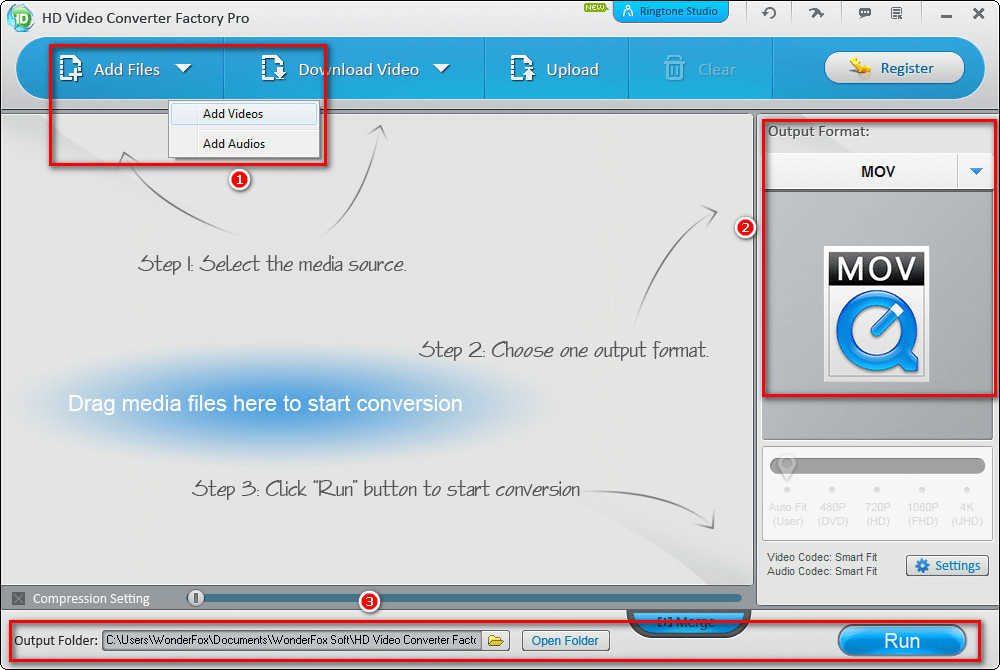Click "Drag media files here to start conversion"
1000x670 pixels.
[265, 404]
